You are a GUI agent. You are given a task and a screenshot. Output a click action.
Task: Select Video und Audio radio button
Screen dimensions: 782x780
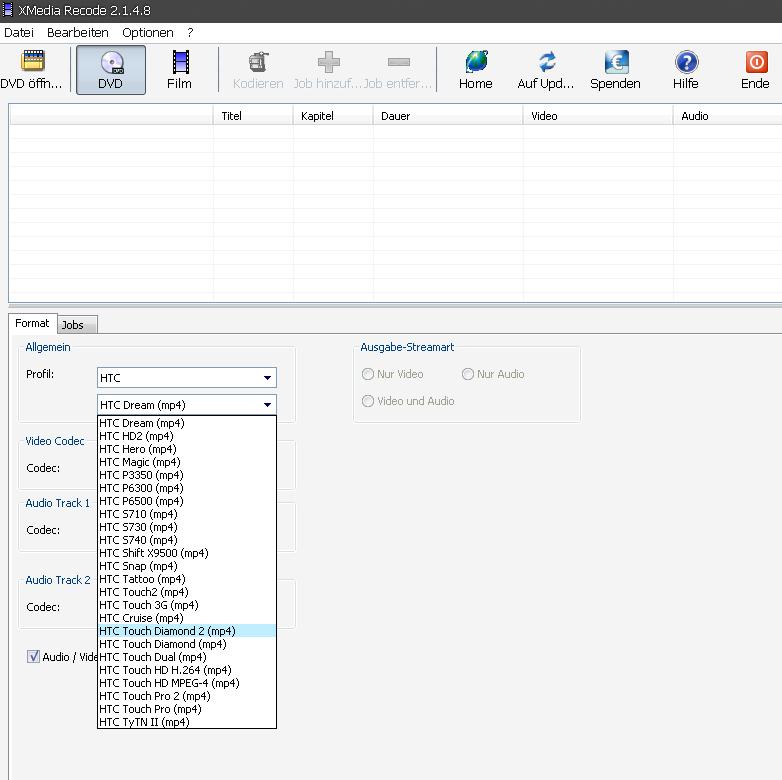(368, 401)
